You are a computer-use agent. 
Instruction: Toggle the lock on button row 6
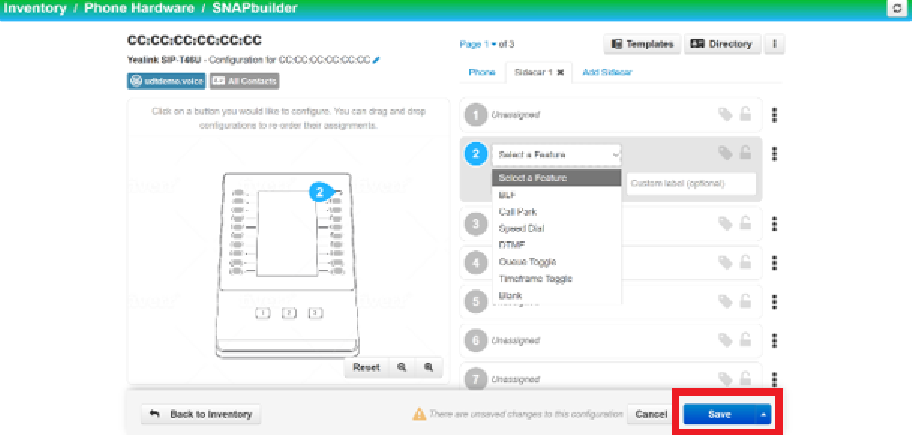click(745, 340)
